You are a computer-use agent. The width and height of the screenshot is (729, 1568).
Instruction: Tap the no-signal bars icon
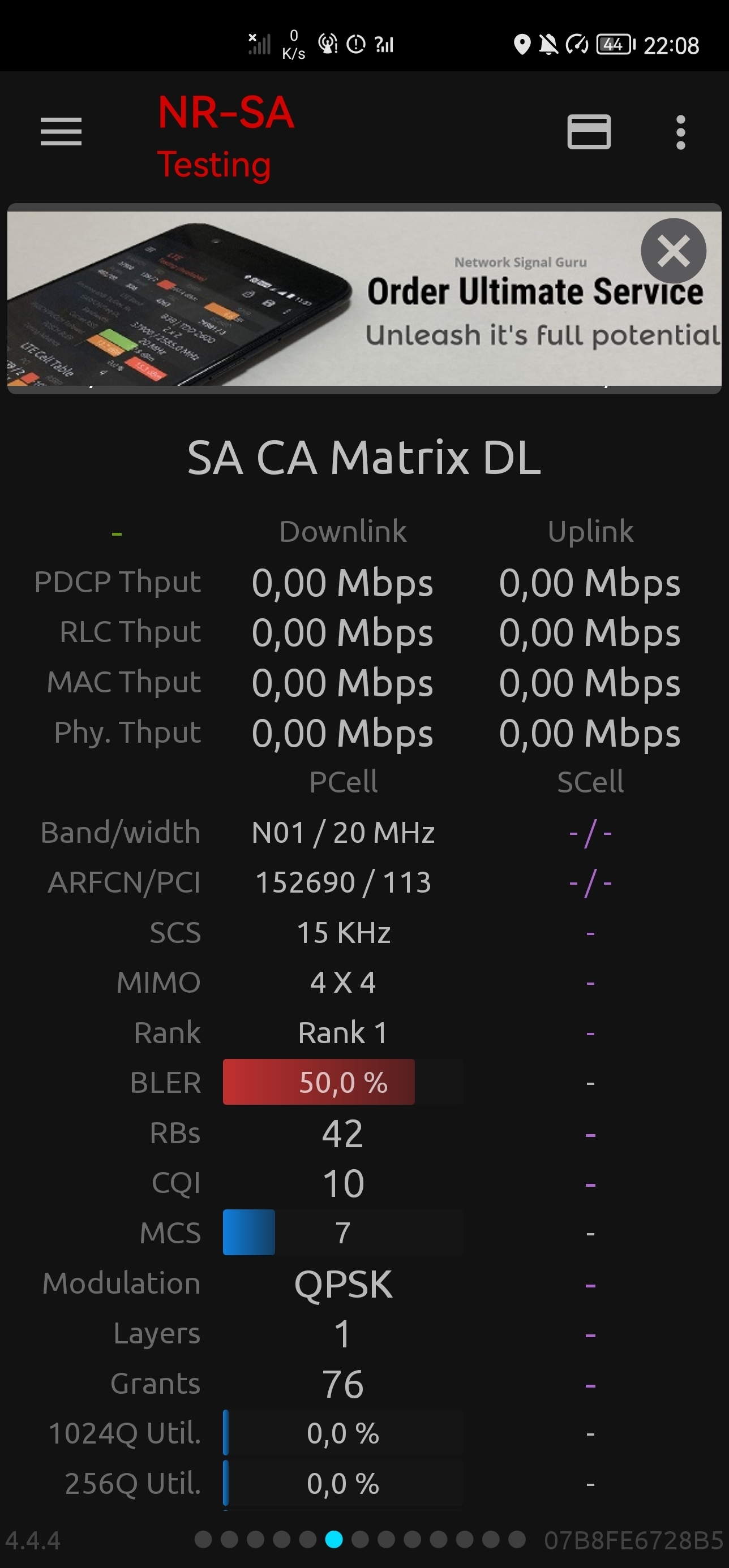click(x=259, y=44)
